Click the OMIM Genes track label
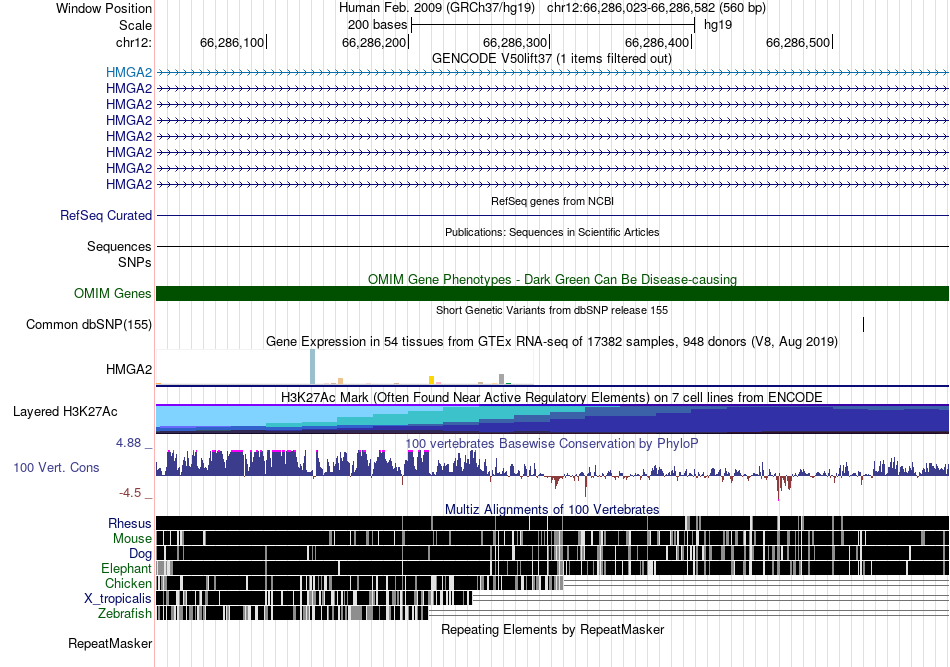950x667 pixels. (x=113, y=294)
